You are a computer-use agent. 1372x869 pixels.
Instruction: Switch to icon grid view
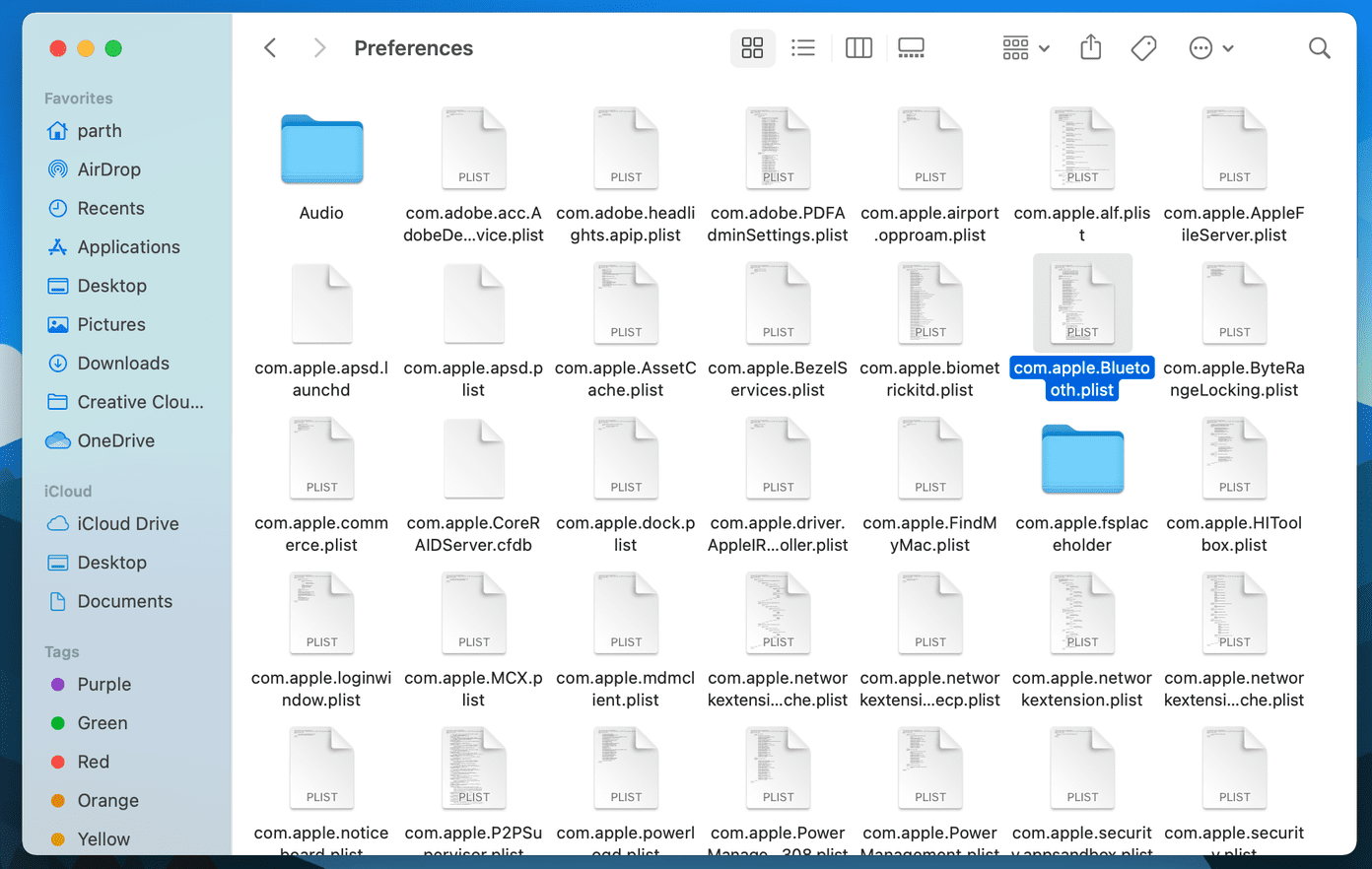click(752, 47)
